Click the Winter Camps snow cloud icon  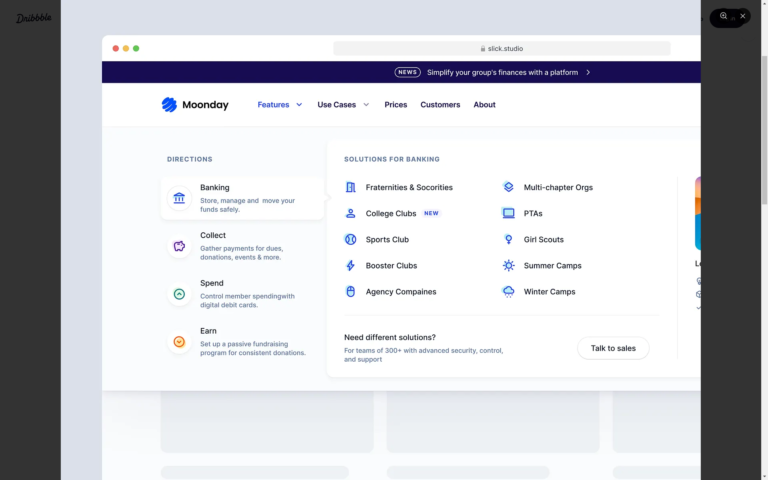pos(508,291)
